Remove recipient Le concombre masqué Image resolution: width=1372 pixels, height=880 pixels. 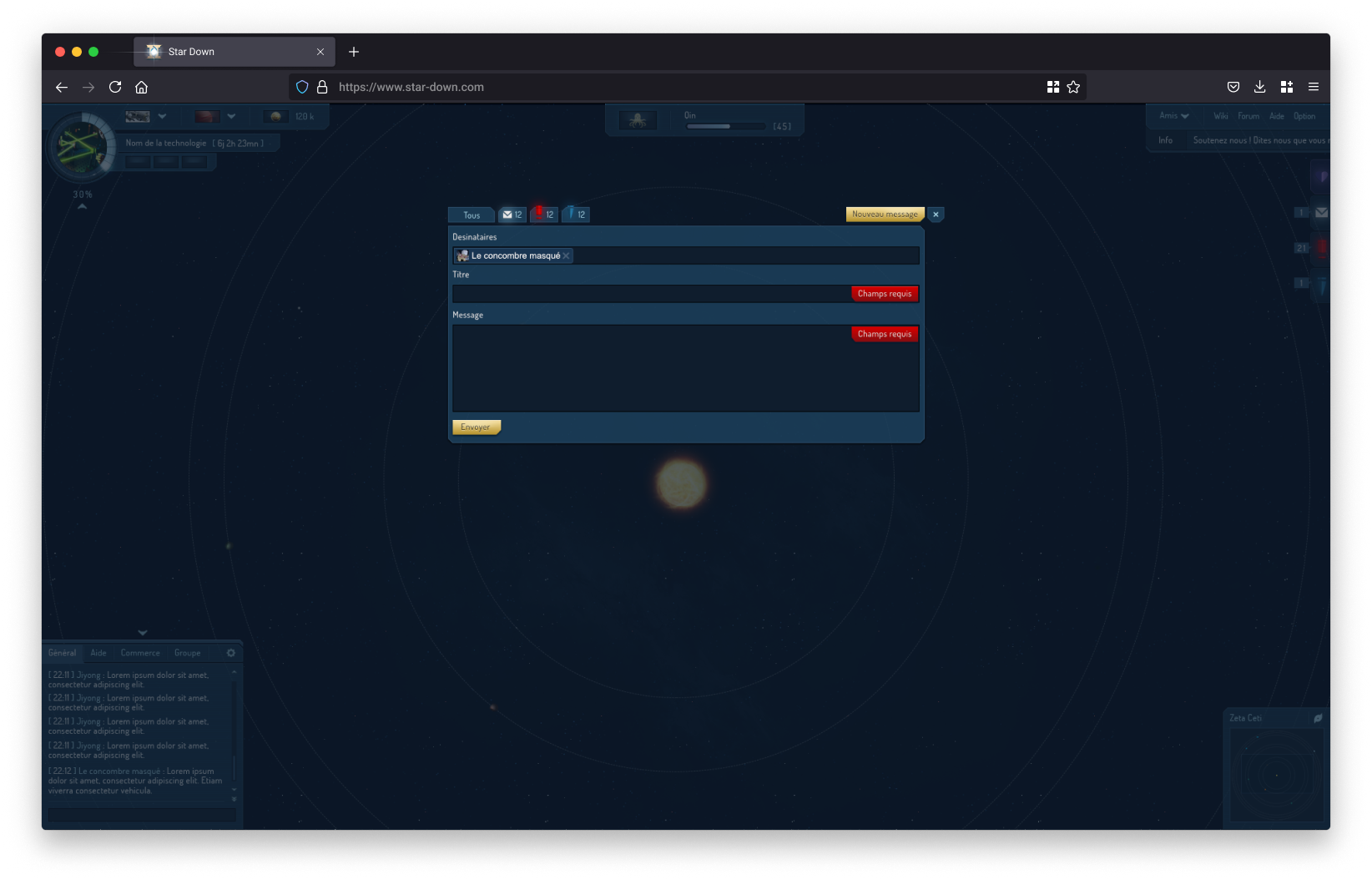[x=567, y=256]
